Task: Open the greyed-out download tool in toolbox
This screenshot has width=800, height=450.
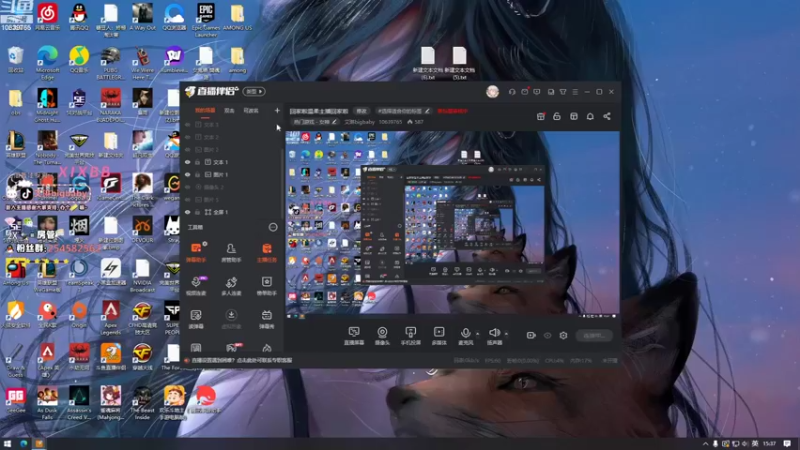Action: pyautogui.click(x=231, y=319)
